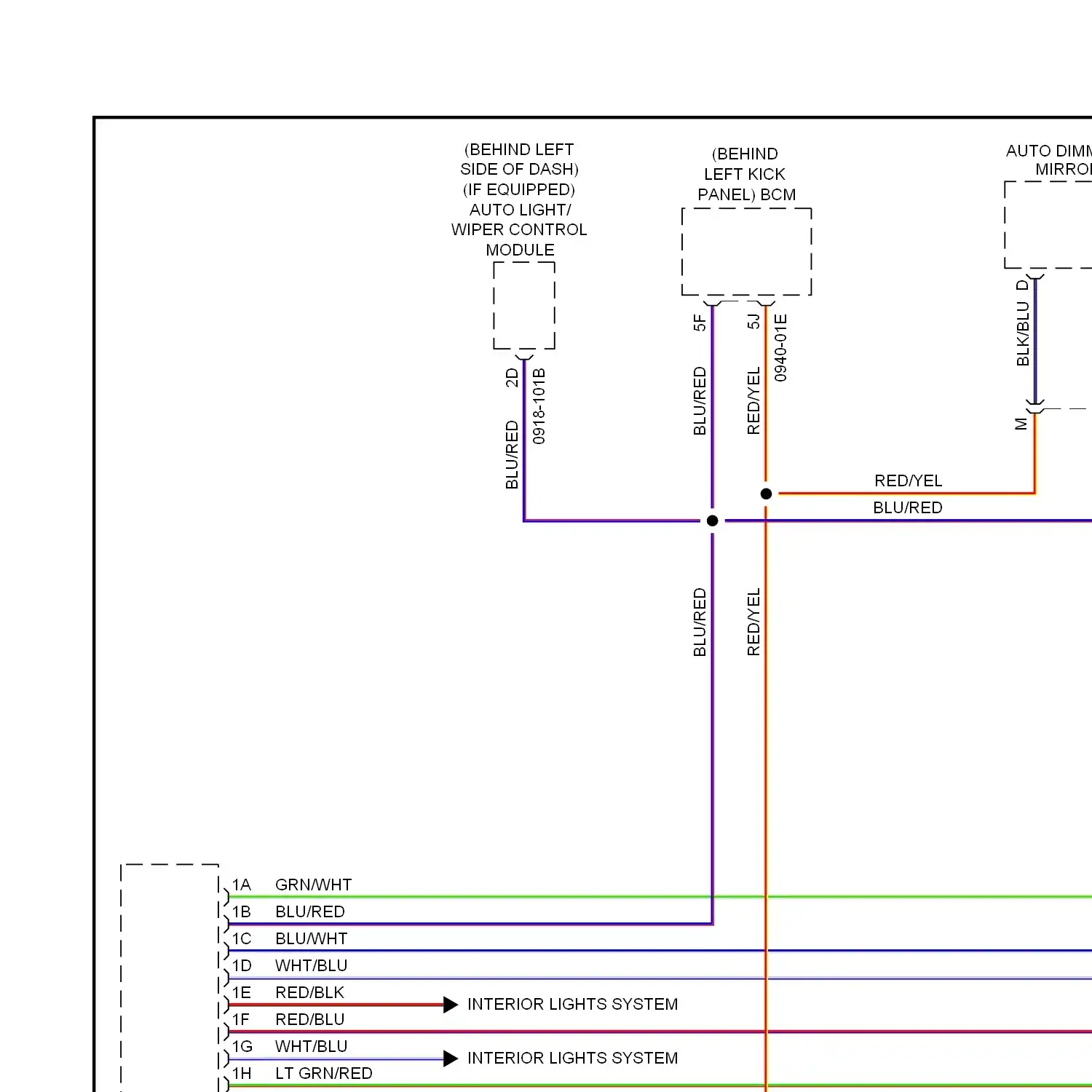Image resolution: width=1092 pixels, height=1092 pixels.
Task: Click terminal 1D label
Action: [242, 965]
